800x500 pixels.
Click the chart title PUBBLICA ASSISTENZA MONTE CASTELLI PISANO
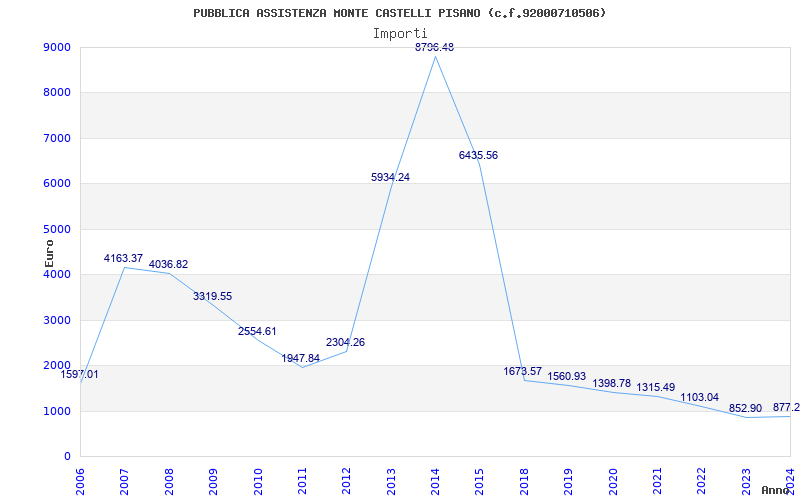point(399,13)
